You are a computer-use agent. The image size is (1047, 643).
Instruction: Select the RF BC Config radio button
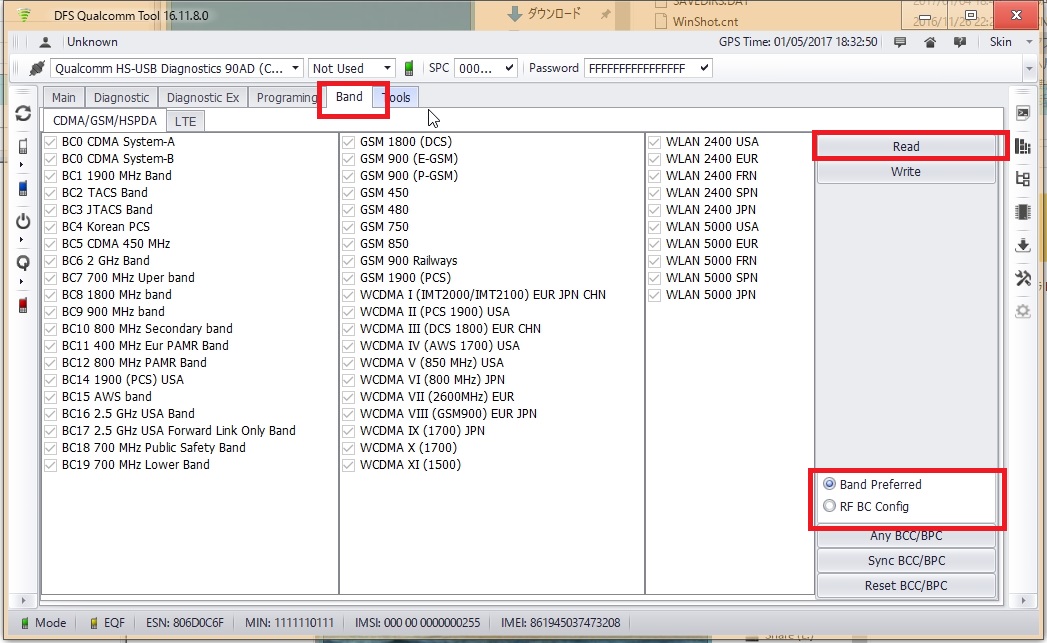829,507
